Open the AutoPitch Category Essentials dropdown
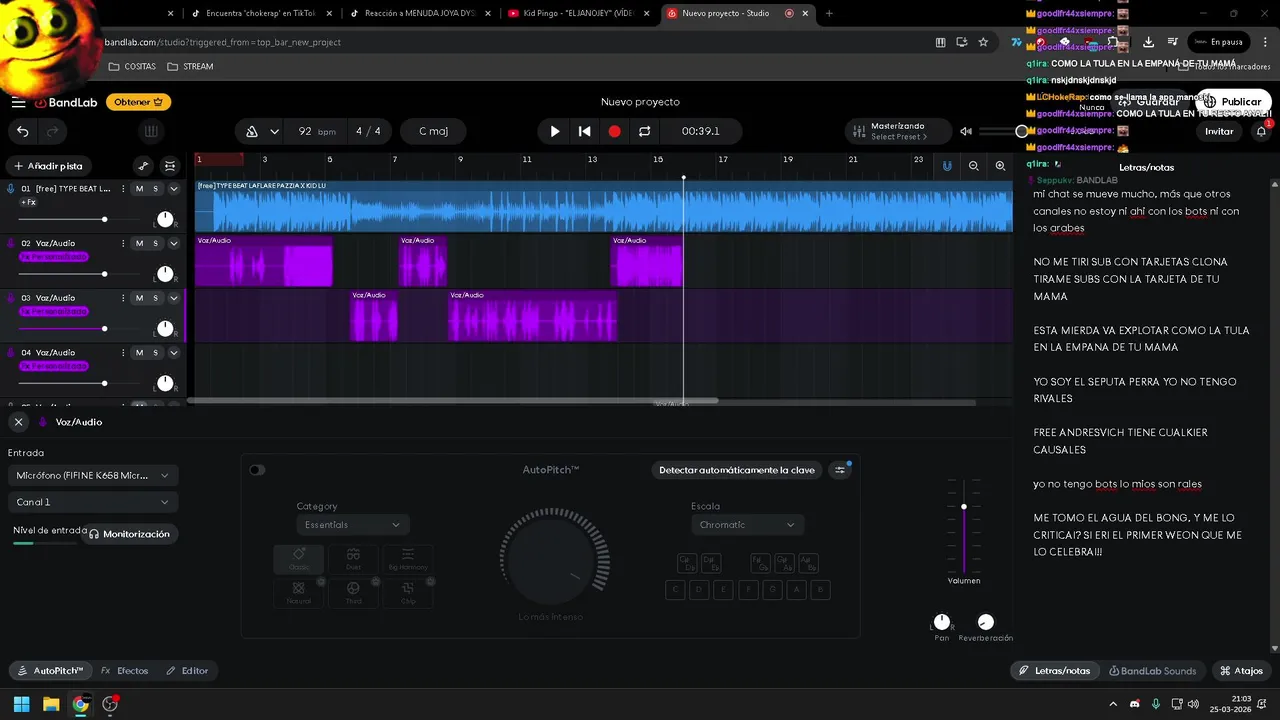This screenshot has height=720, width=1280. tap(352, 525)
